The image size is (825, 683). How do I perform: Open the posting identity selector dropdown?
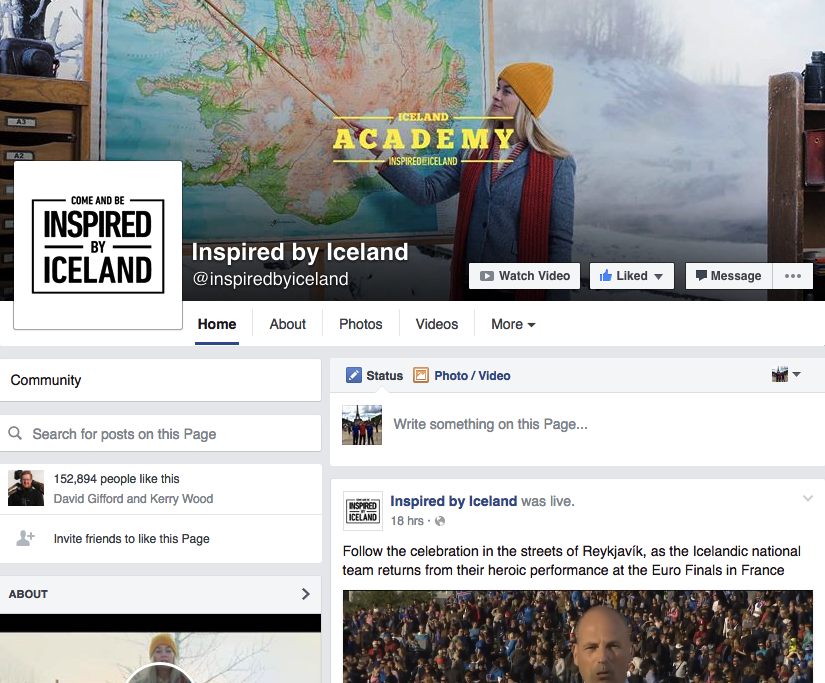[786, 374]
